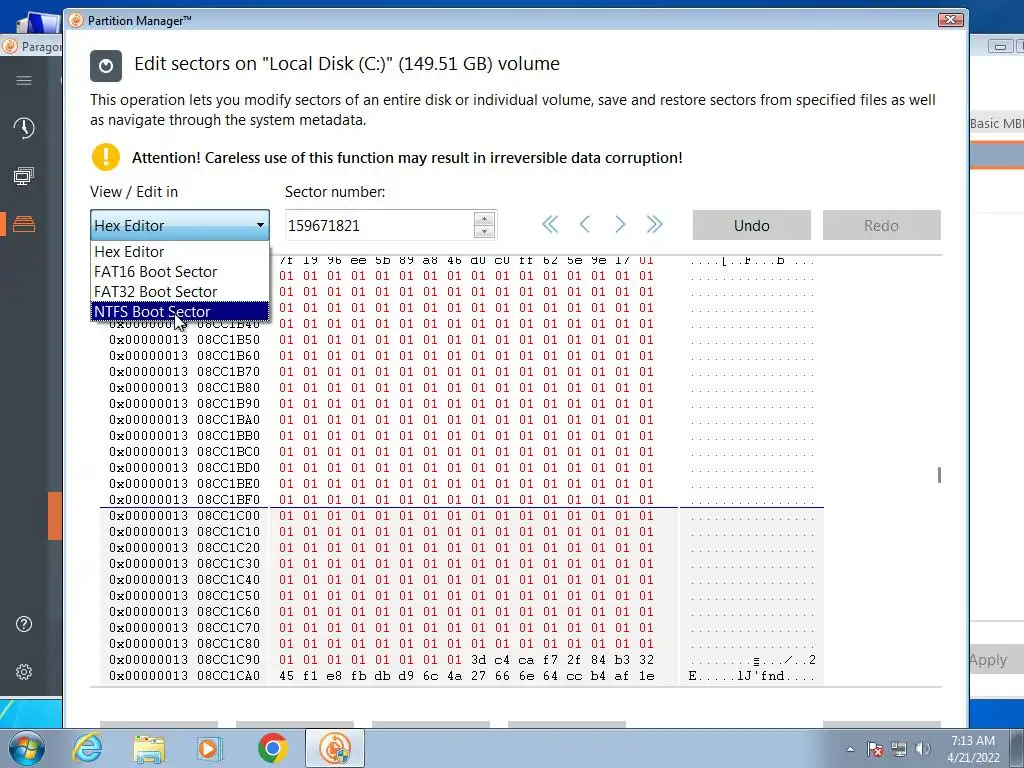Select offset row 08CC1CA0
Viewport: 1024px width, 768px height.
[185, 676]
